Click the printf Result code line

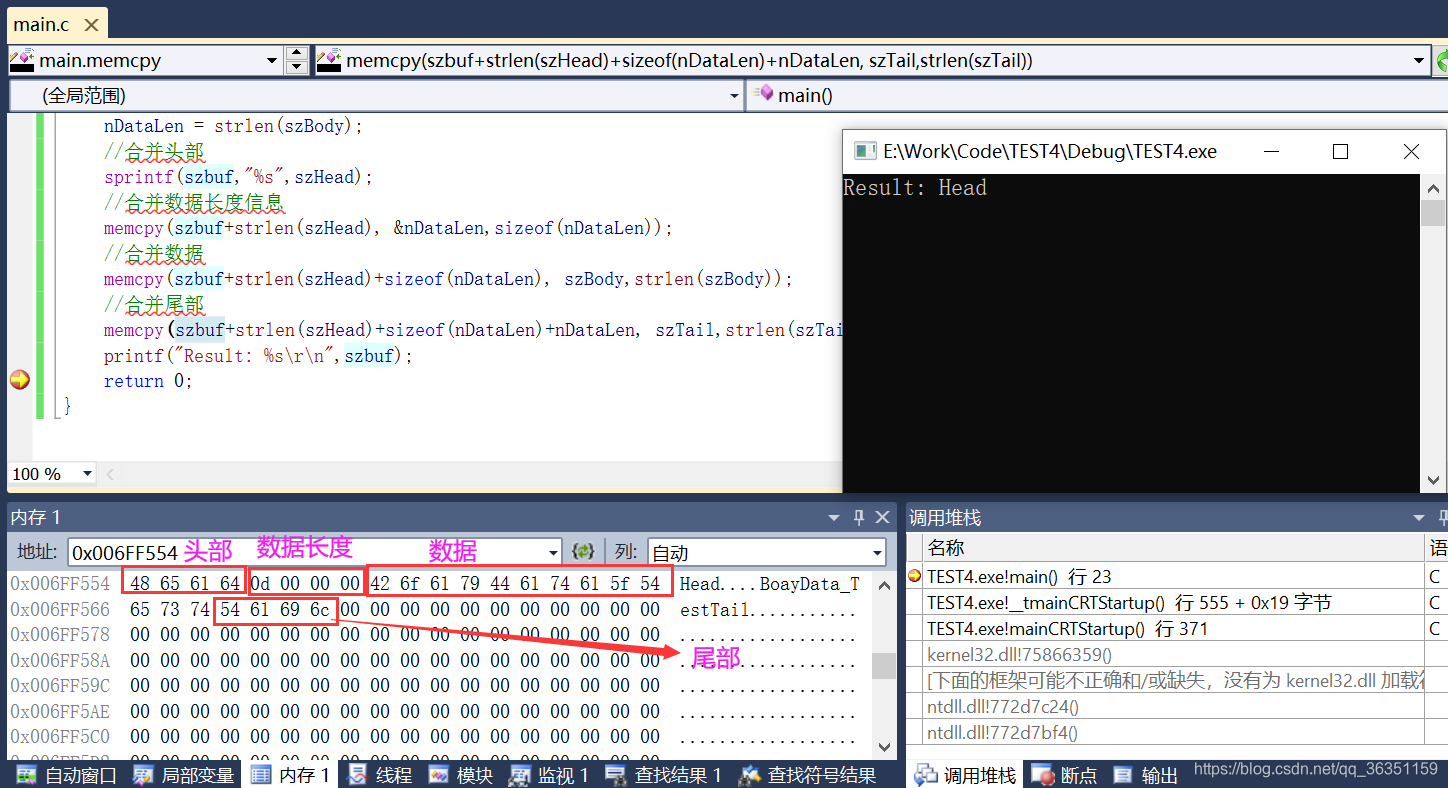(x=258, y=355)
